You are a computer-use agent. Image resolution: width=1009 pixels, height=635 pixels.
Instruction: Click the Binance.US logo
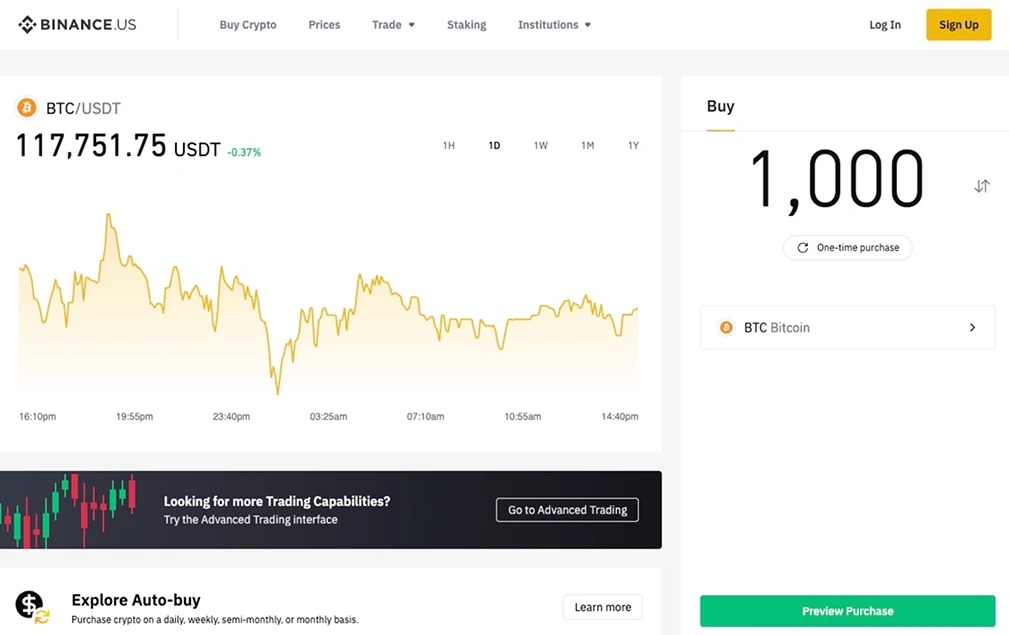(x=77, y=25)
